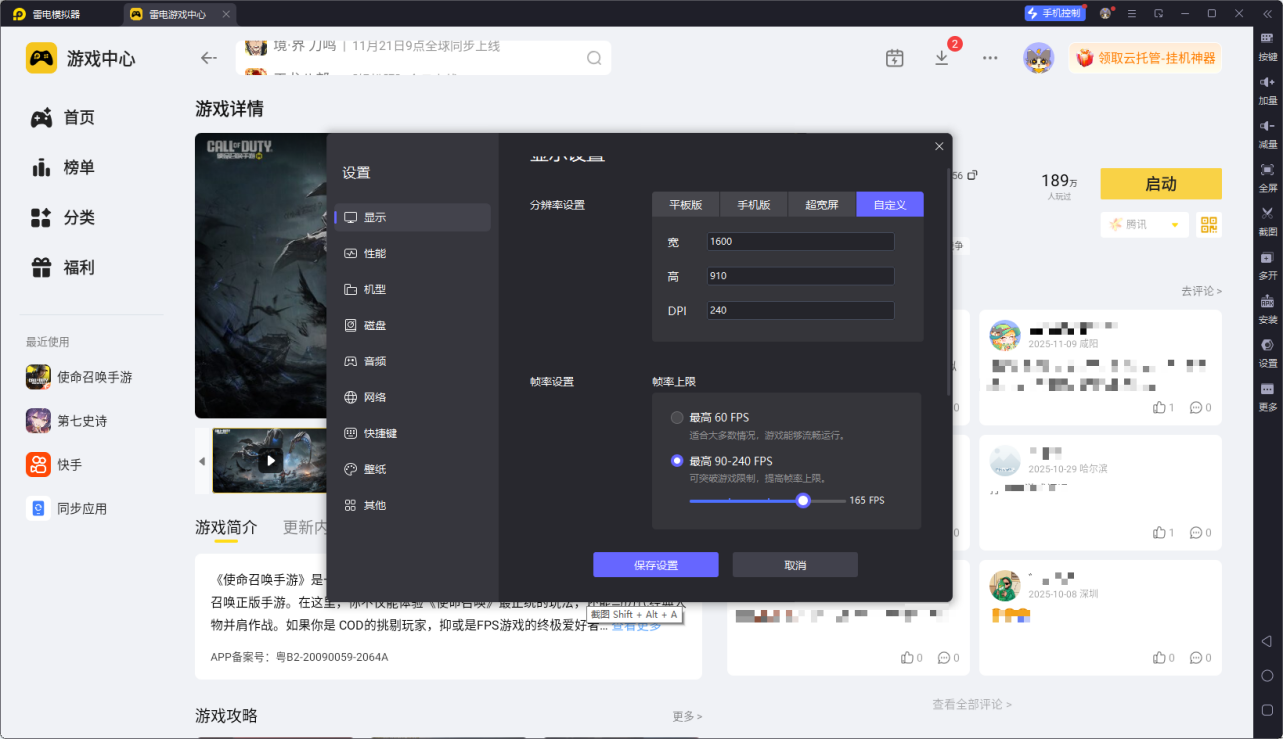Viewport: 1283px width, 739px height.
Task: Open the three-dot more menu in top bar
Action: pyautogui.click(x=990, y=58)
